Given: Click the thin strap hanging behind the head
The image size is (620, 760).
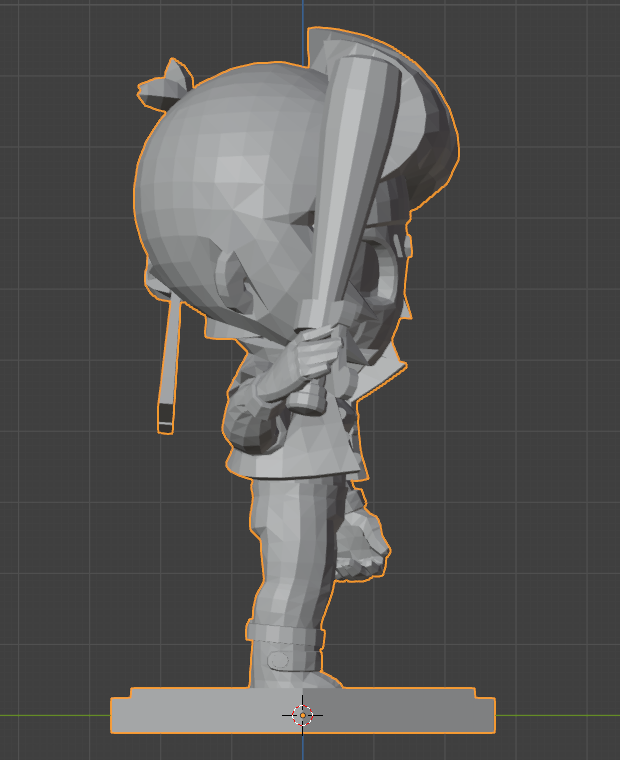Looking at the screenshot, I should click(168, 364).
